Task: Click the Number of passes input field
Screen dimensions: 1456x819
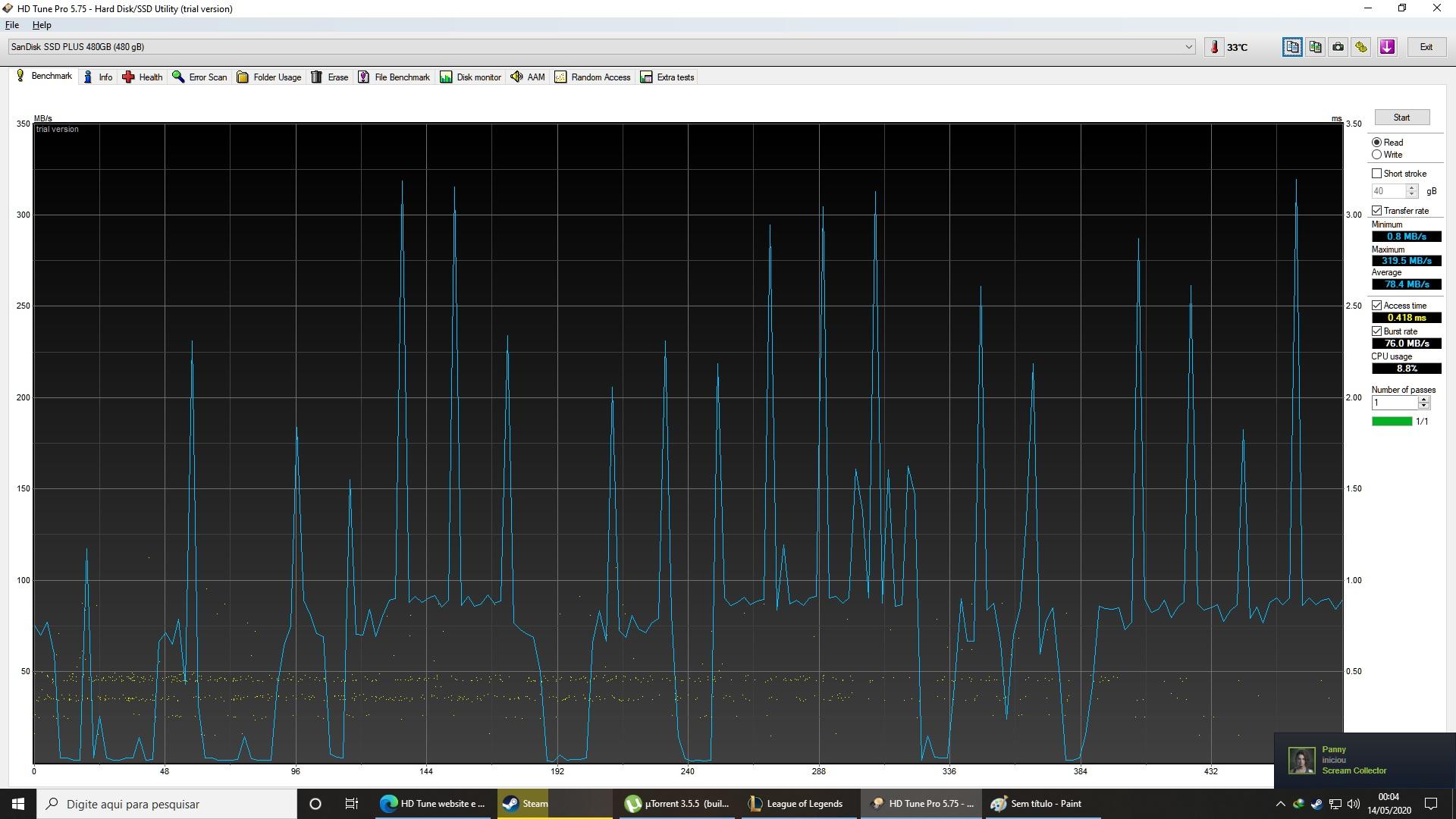Action: click(x=1395, y=403)
